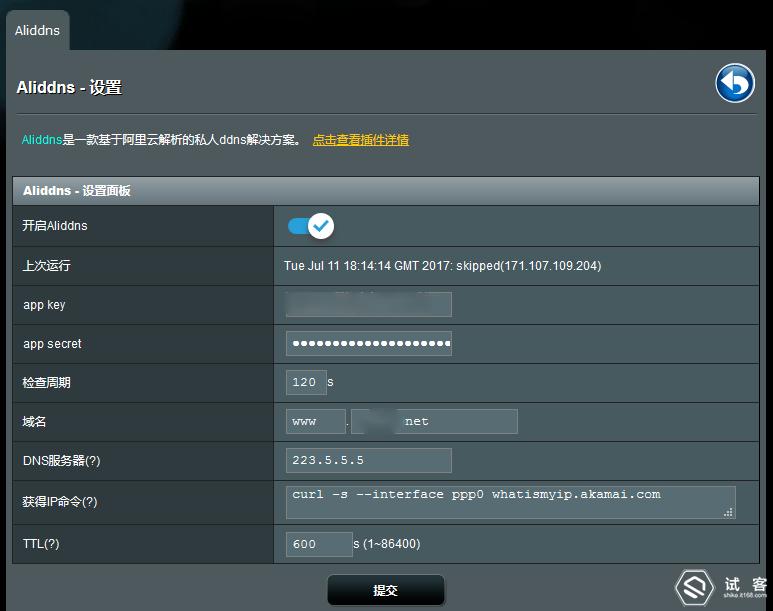Click the app secret label
The width and height of the screenshot is (773, 611).
(52, 344)
